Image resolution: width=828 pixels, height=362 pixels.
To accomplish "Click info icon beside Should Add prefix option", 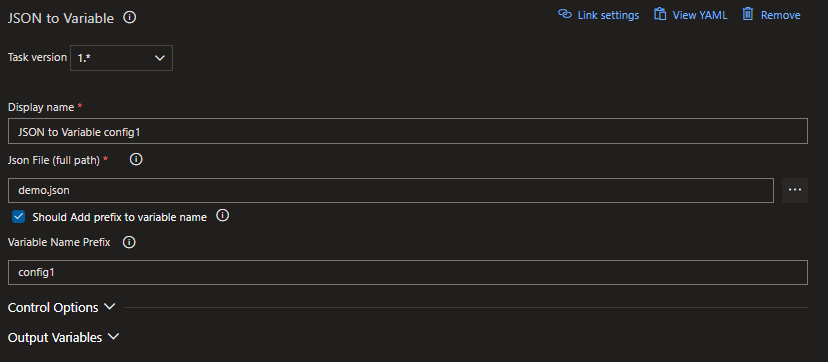I will (223, 216).
